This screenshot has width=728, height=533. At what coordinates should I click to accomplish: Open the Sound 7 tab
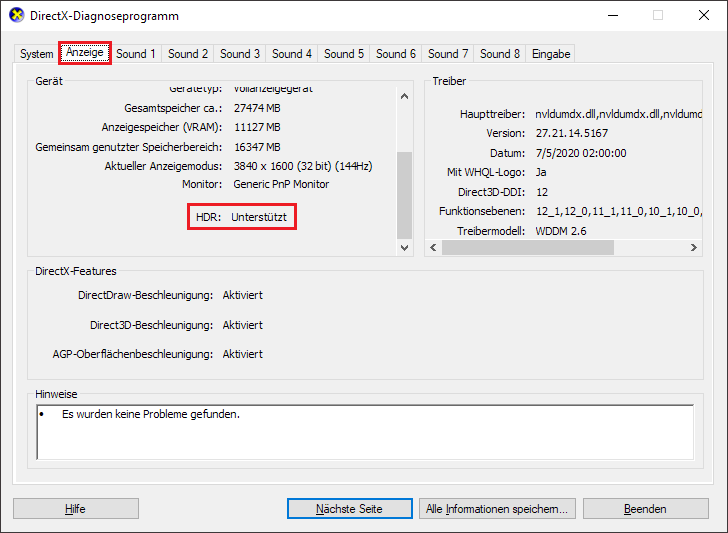448,54
